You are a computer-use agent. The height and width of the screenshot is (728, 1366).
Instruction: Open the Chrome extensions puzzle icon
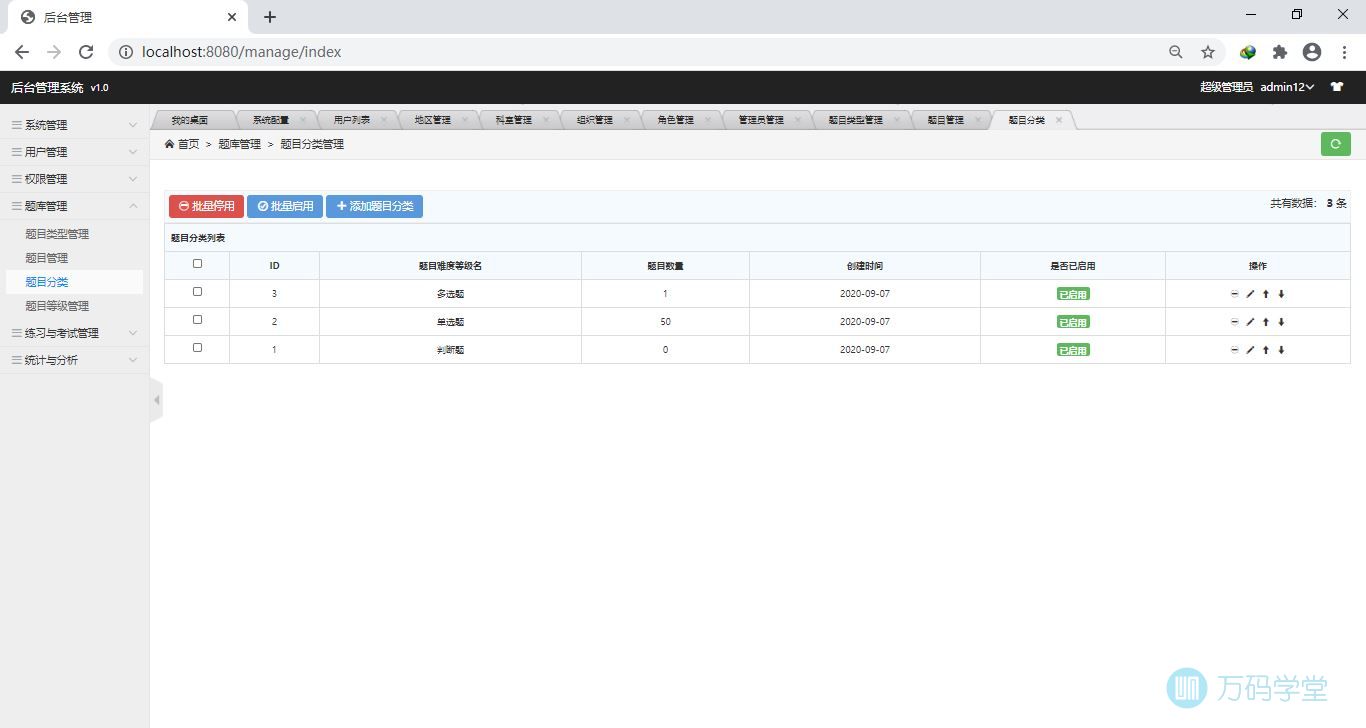pos(1279,52)
